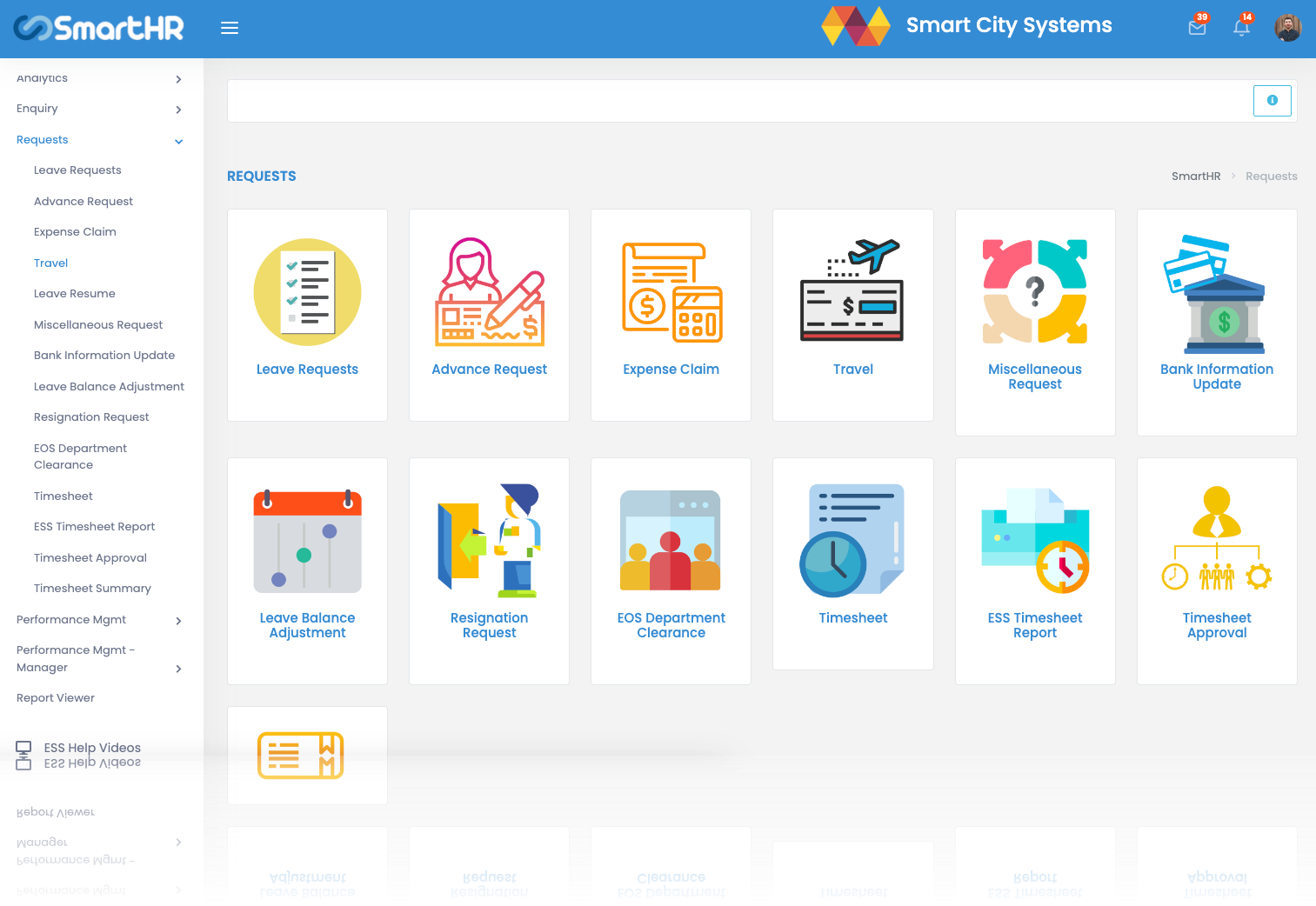Select Leave Balance Adjustment in the sidebar
1316x906 pixels.
[109, 386]
